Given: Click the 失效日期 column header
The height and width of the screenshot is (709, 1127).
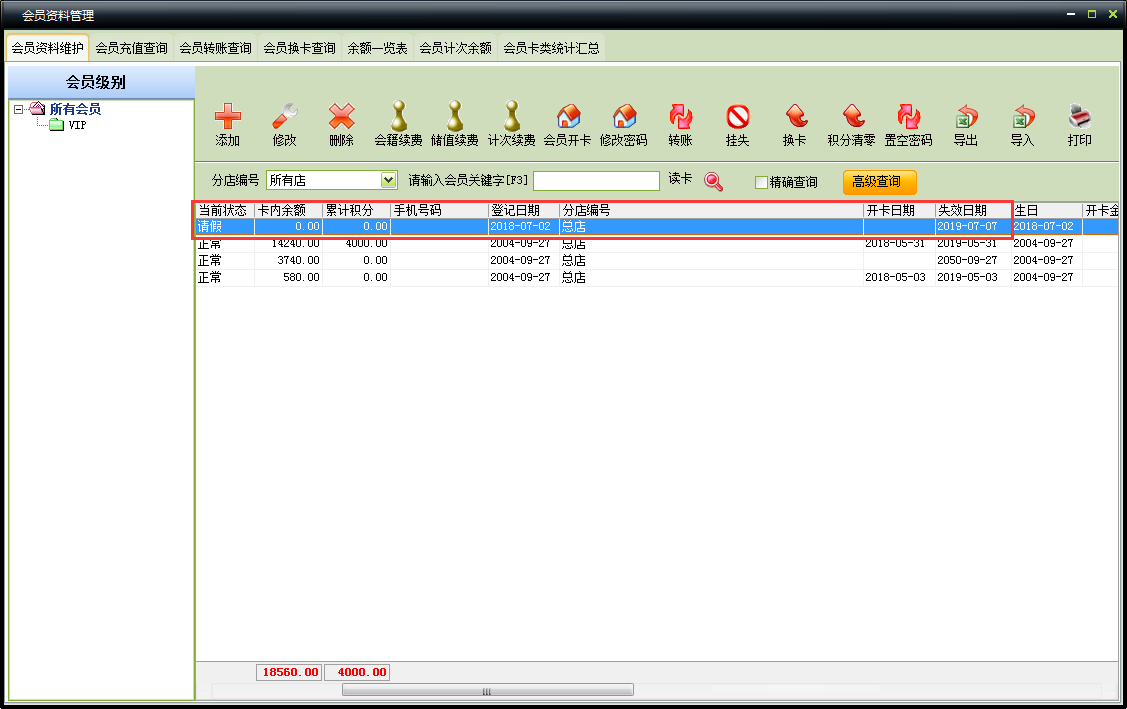Looking at the screenshot, I should (x=973, y=210).
